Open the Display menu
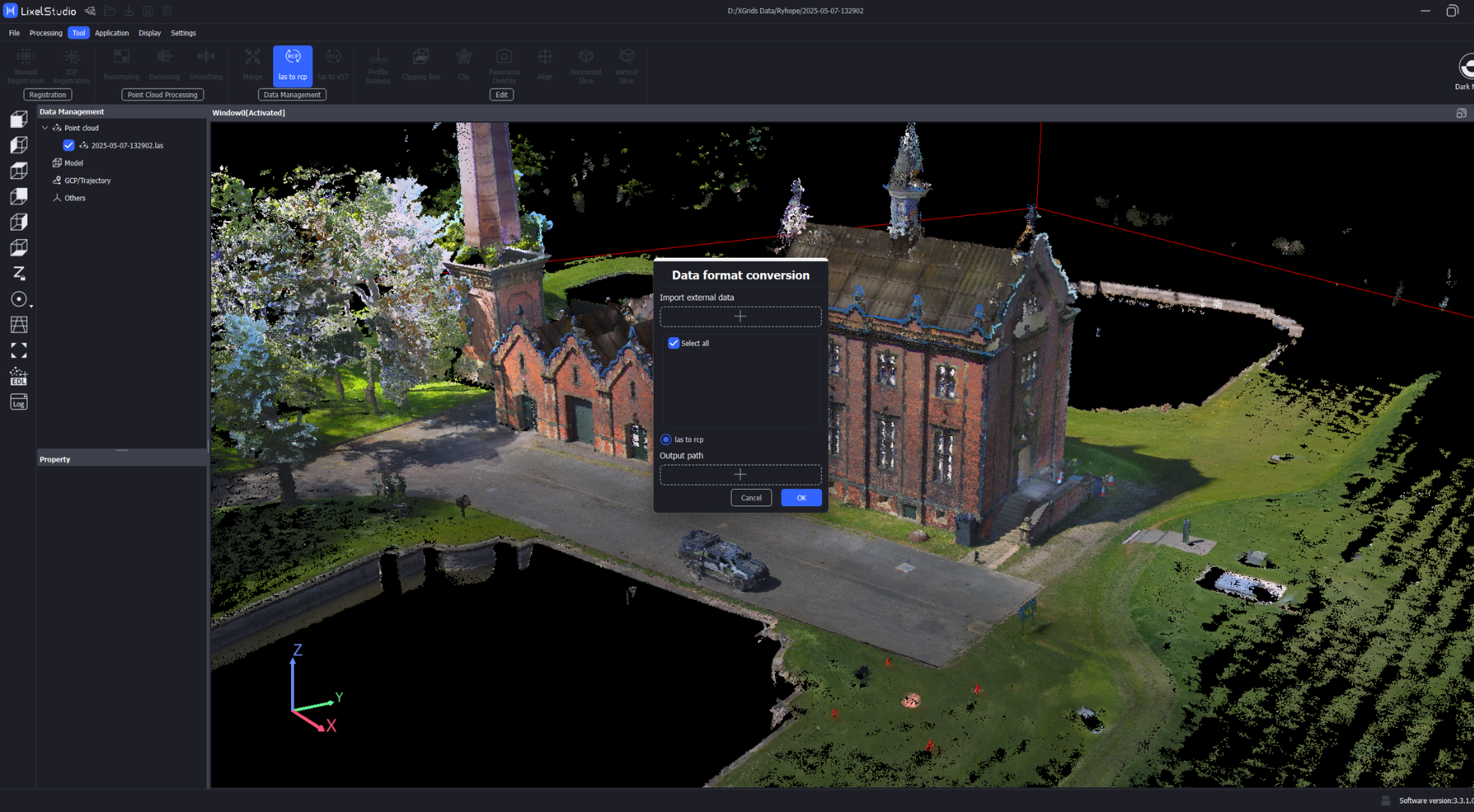The image size is (1474, 812). [149, 32]
